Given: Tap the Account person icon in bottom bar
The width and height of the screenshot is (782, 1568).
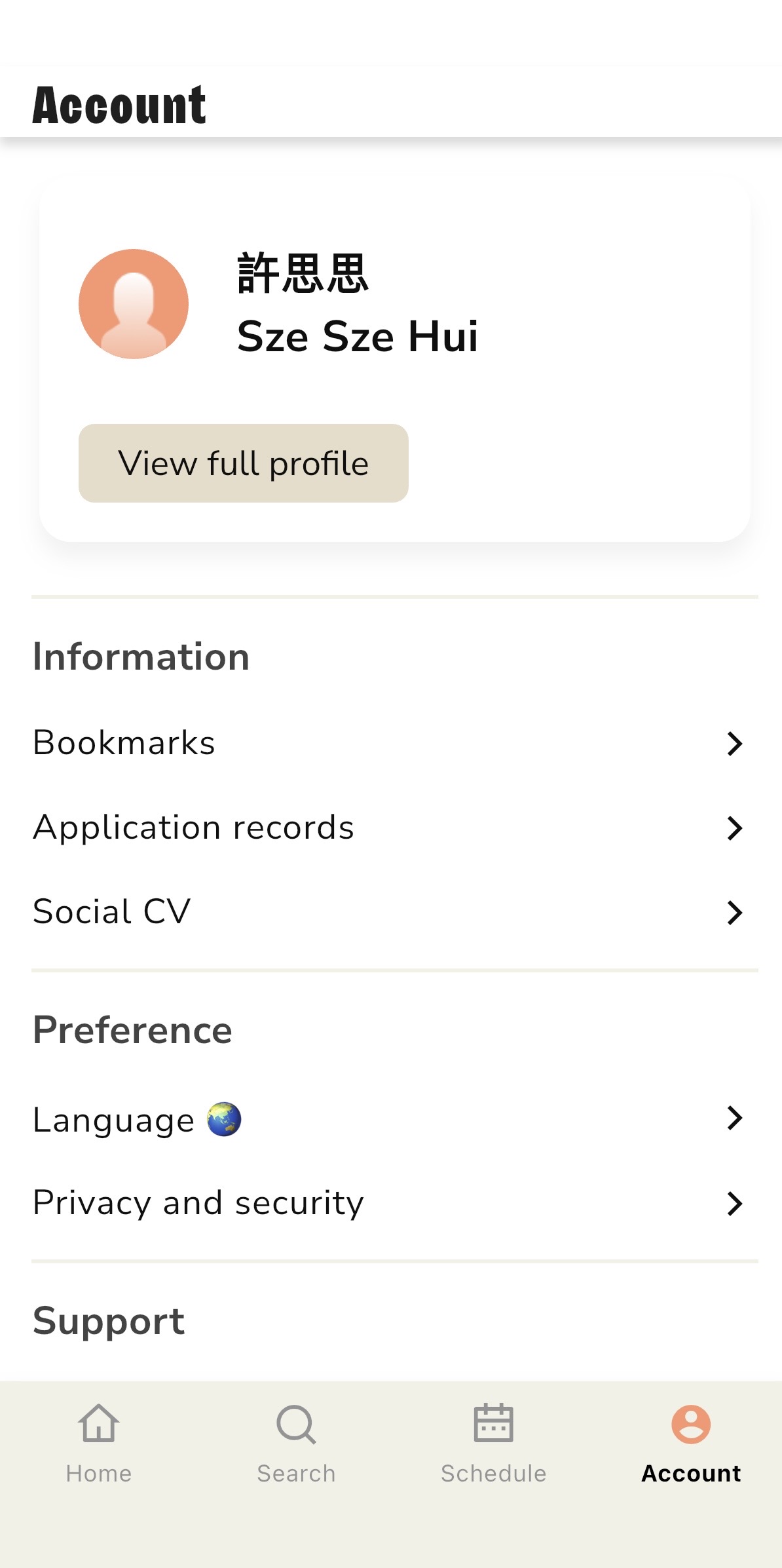Looking at the screenshot, I should click(x=691, y=1424).
